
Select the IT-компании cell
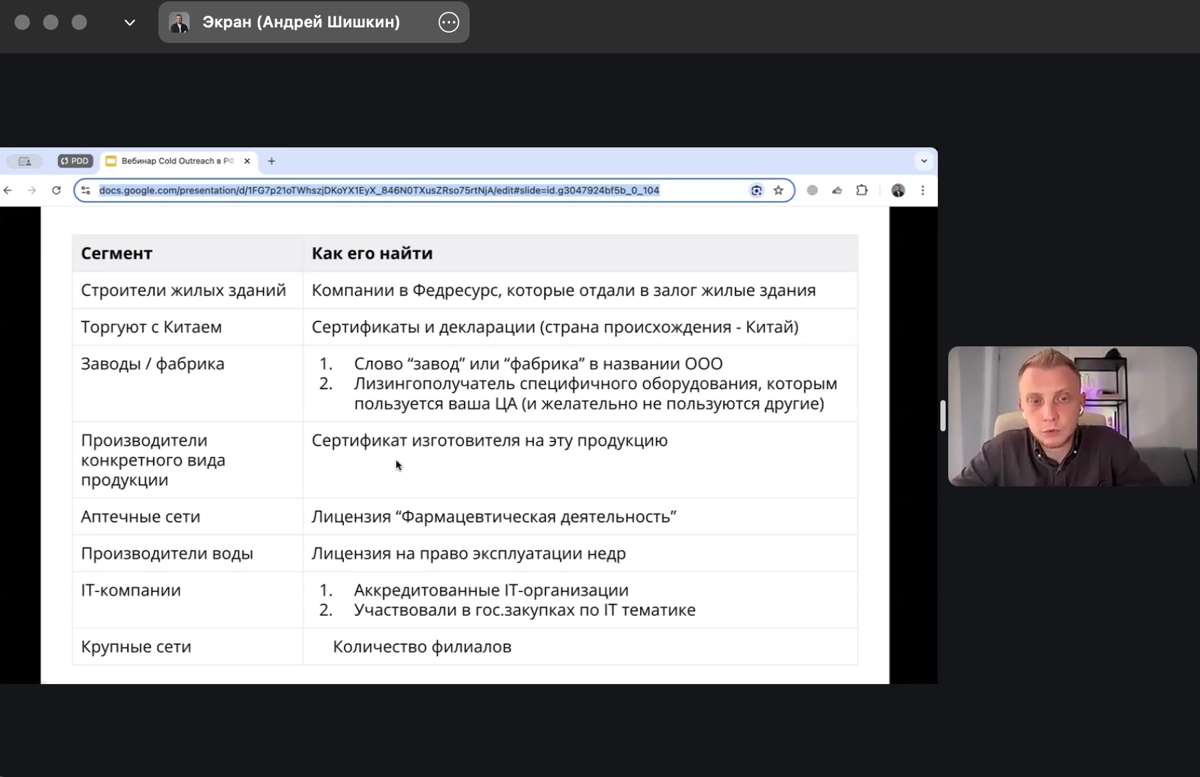[188, 600]
